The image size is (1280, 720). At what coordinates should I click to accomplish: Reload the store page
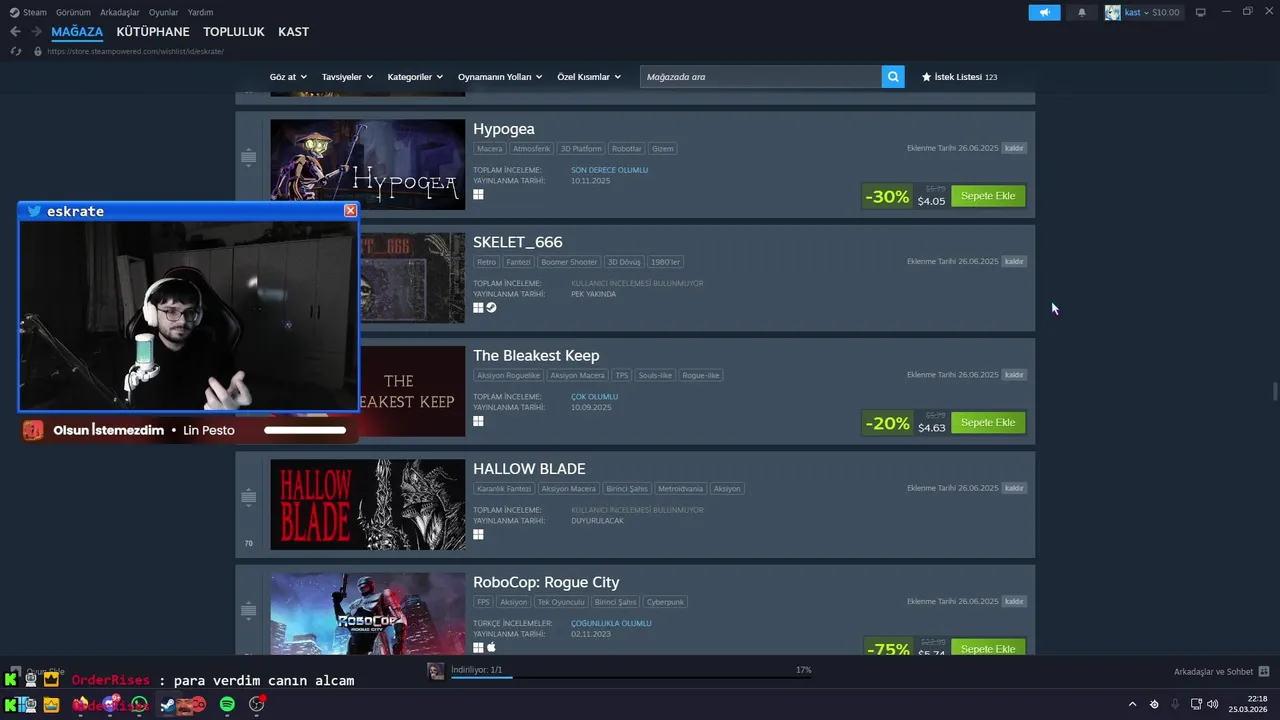coord(16,51)
